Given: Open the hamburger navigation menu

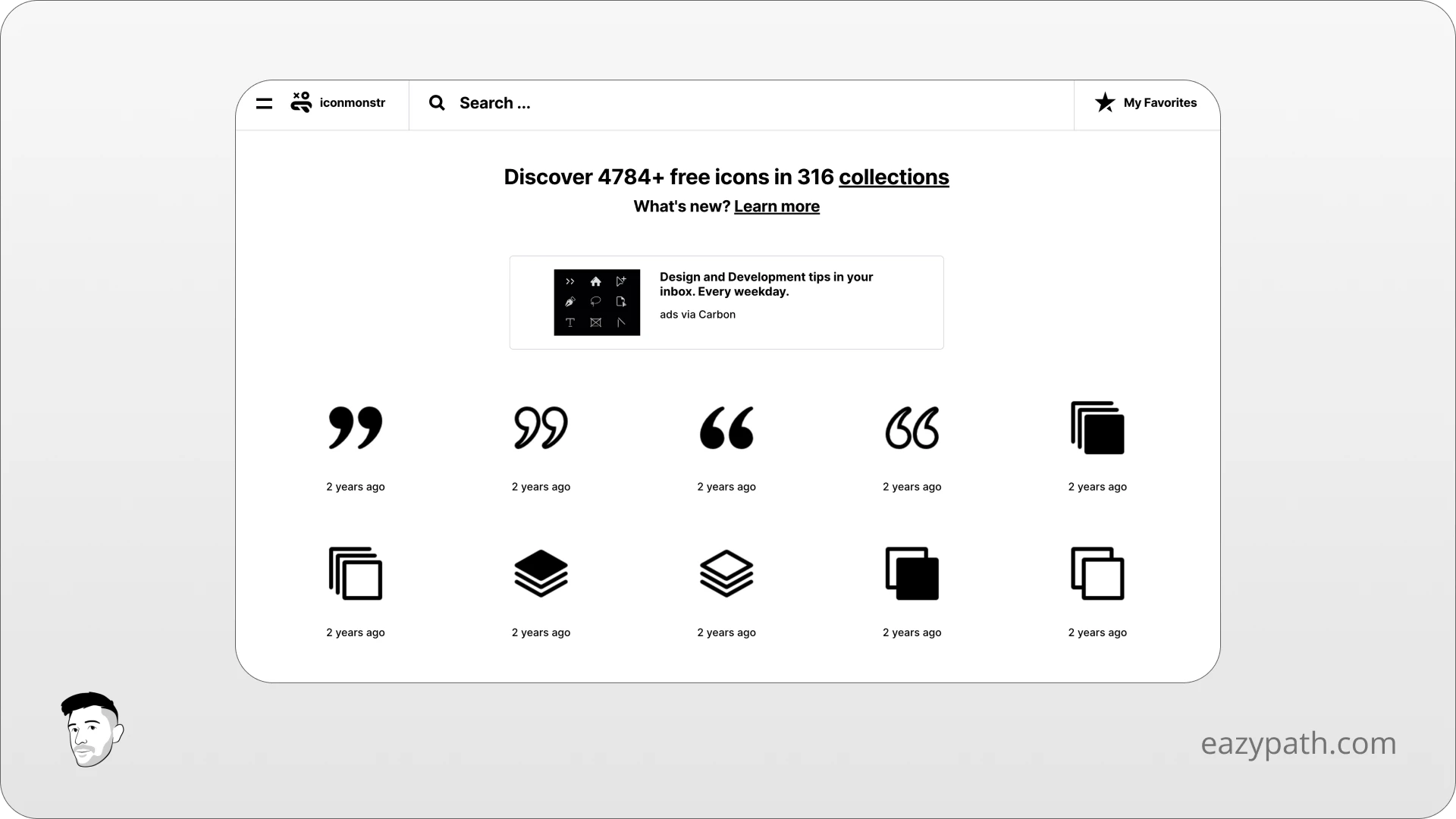Looking at the screenshot, I should (264, 102).
